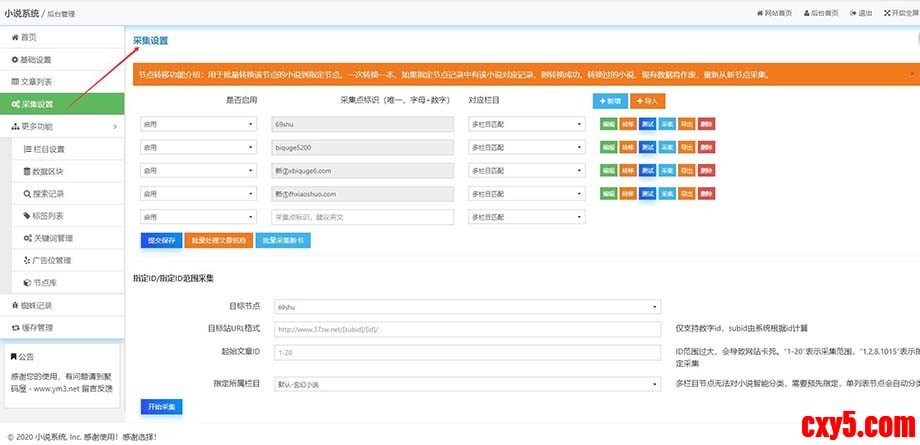Screen dimensions: 920x445
Task: Click the green 编辑 button for 69shu
Action: (608, 124)
